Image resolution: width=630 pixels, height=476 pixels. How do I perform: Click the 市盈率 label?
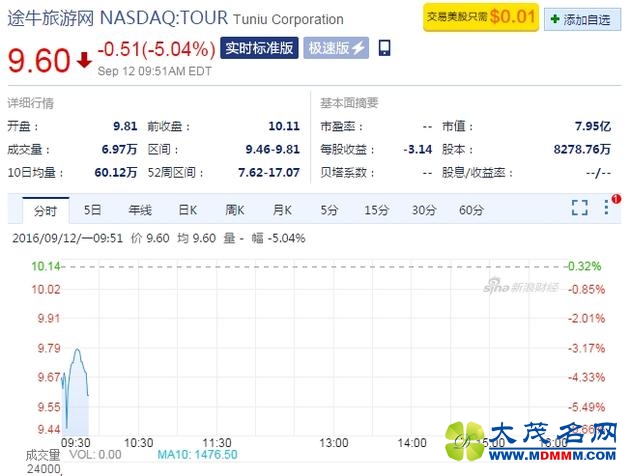tap(341, 127)
